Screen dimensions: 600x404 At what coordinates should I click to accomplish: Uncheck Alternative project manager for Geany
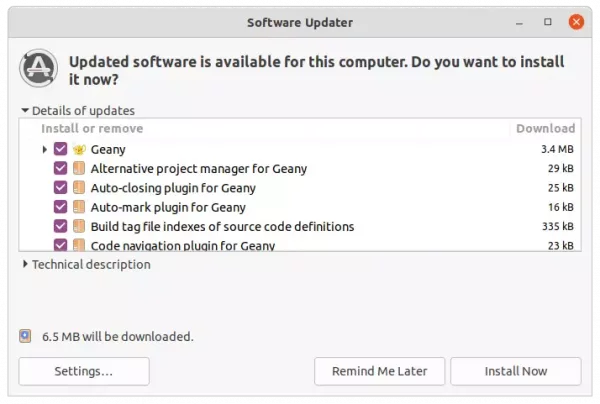coord(60,168)
